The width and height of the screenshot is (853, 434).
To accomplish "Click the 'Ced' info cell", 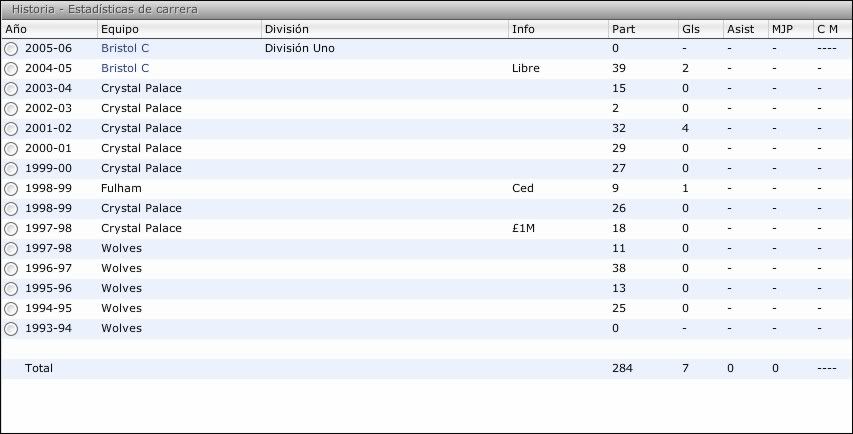I will click(523, 188).
